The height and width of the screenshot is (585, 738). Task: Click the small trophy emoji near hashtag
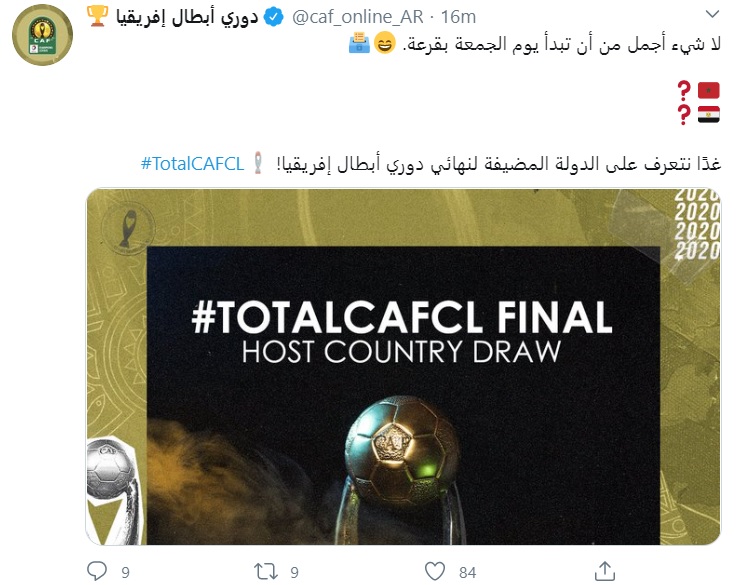[x=258, y=163]
